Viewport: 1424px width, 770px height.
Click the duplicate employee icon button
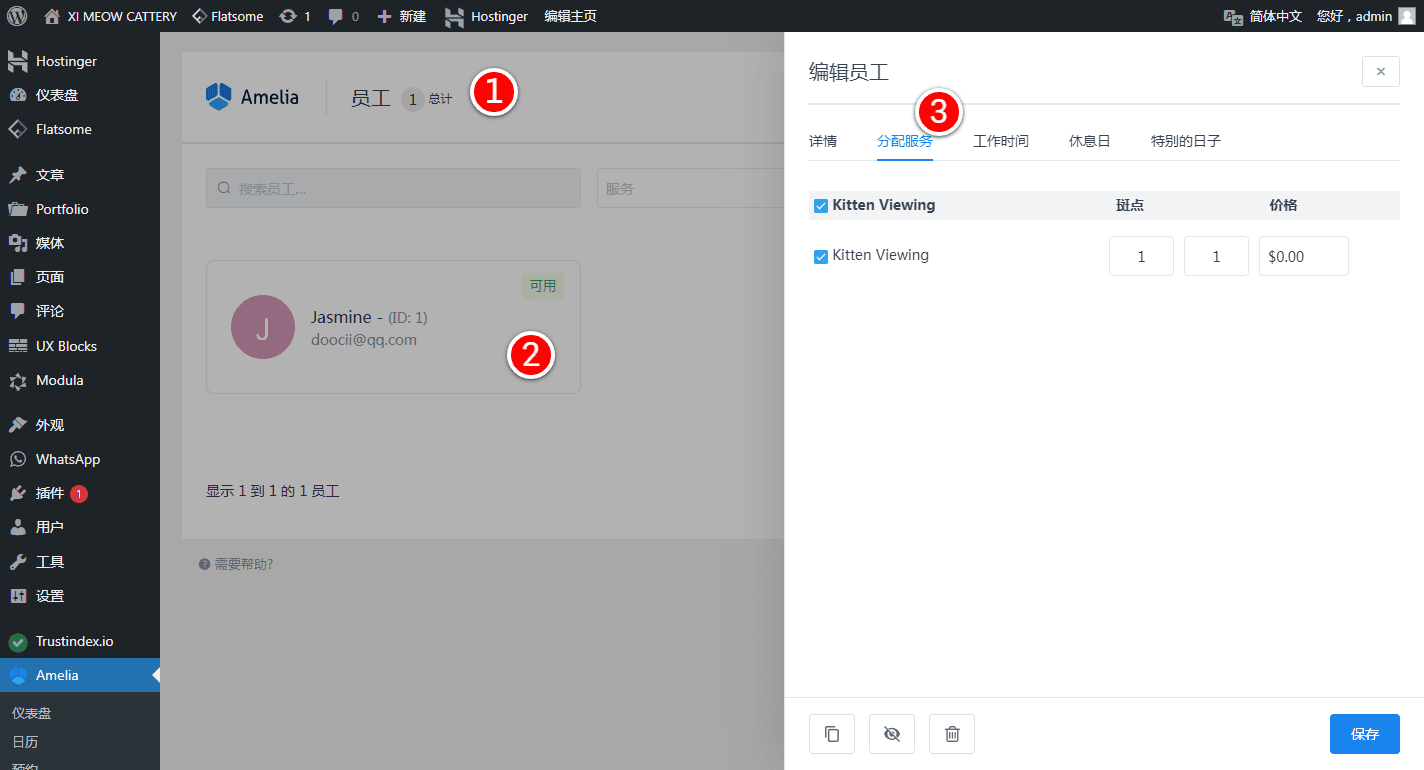click(x=831, y=734)
